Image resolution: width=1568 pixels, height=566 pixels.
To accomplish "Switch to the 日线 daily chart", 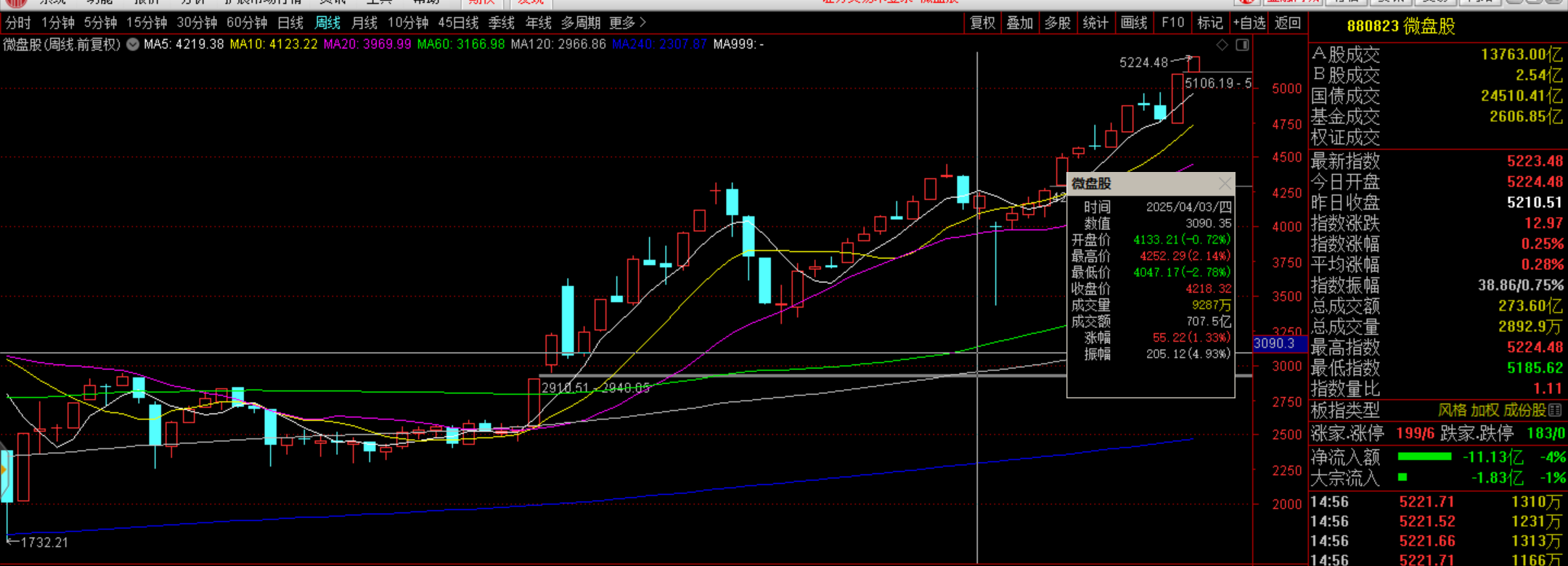I will point(290,23).
